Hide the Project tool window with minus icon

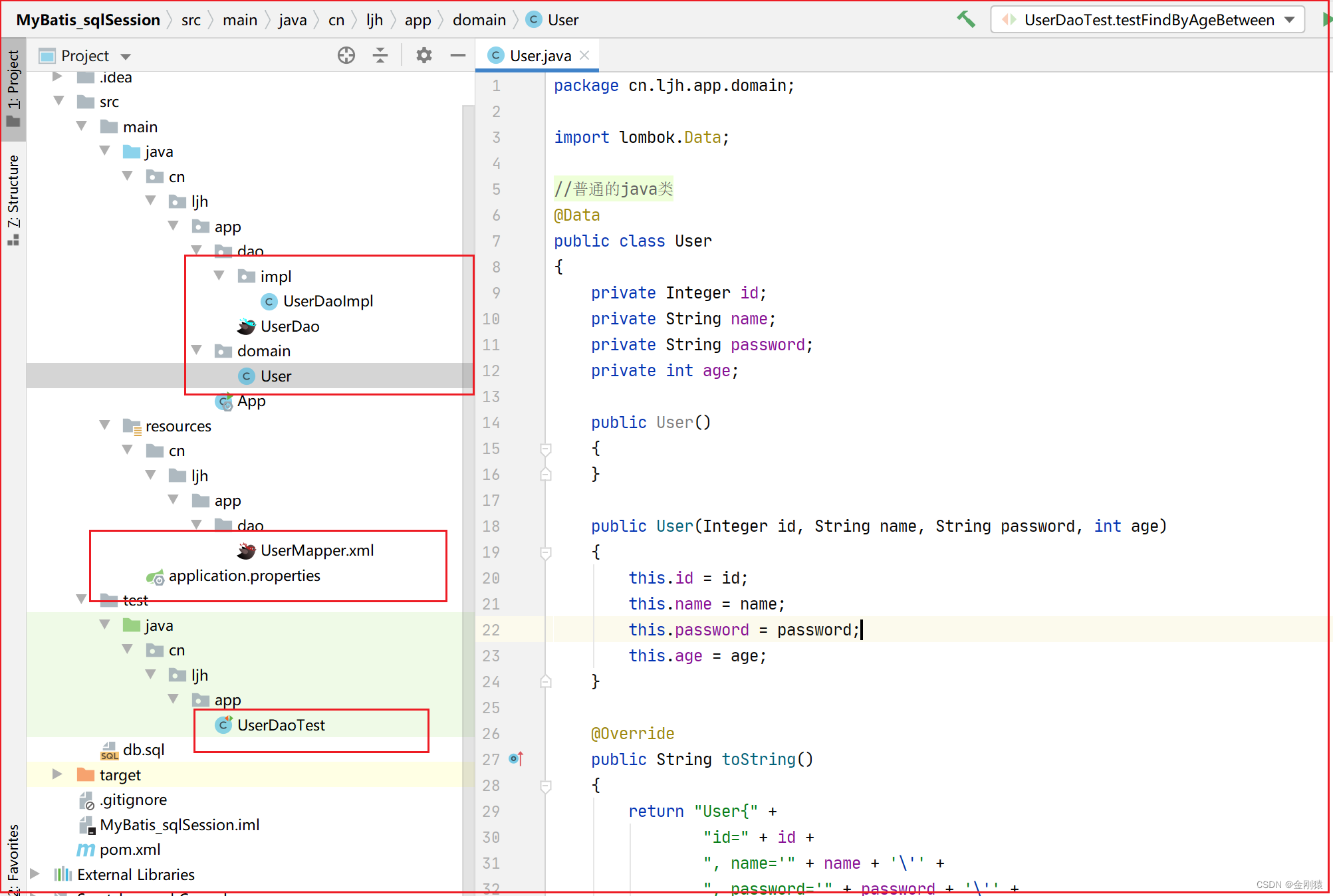(457, 55)
